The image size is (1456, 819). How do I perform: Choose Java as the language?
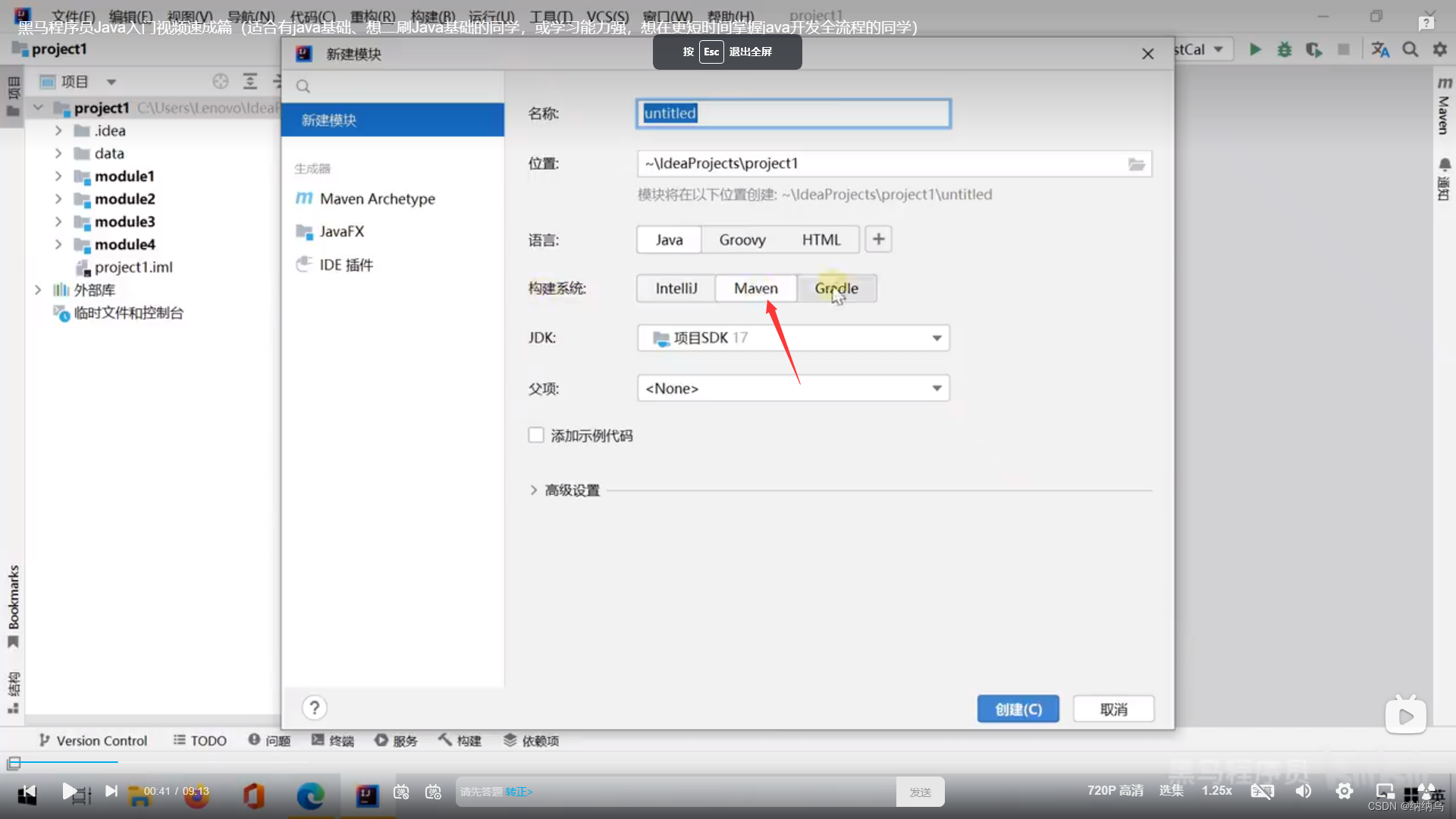tap(669, 240)
